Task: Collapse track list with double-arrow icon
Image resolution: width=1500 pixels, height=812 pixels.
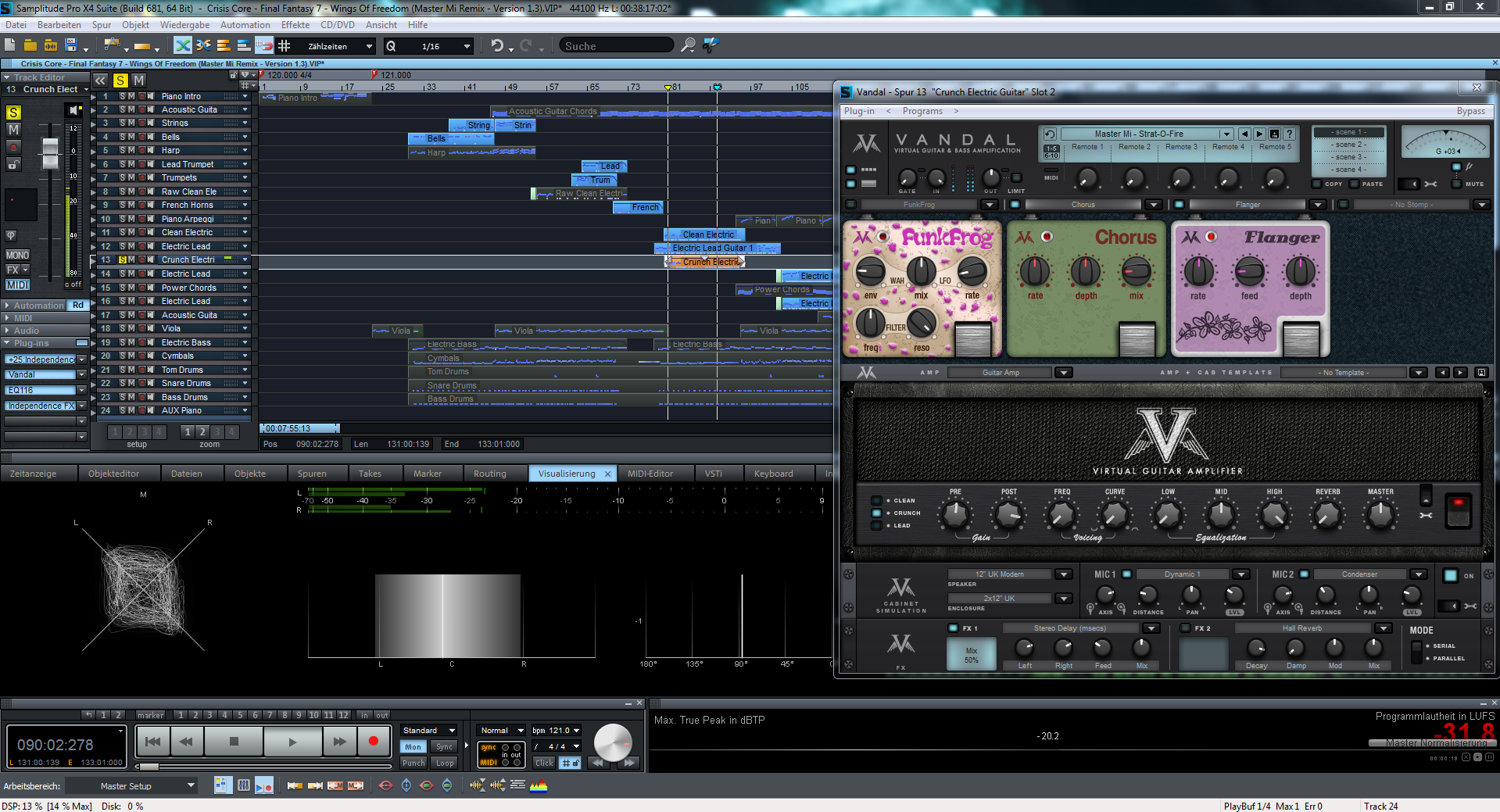Action: click(101, 80)
